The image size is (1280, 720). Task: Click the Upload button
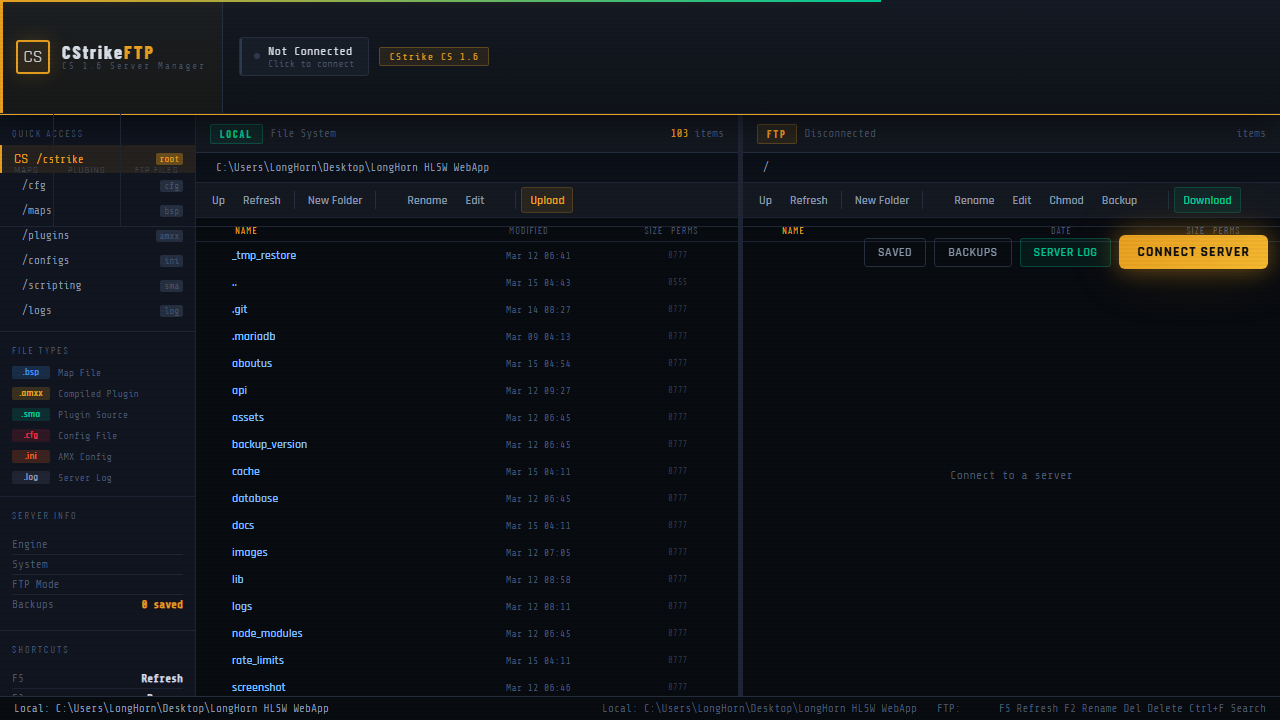pyautogui.click(x=547, y=200)
